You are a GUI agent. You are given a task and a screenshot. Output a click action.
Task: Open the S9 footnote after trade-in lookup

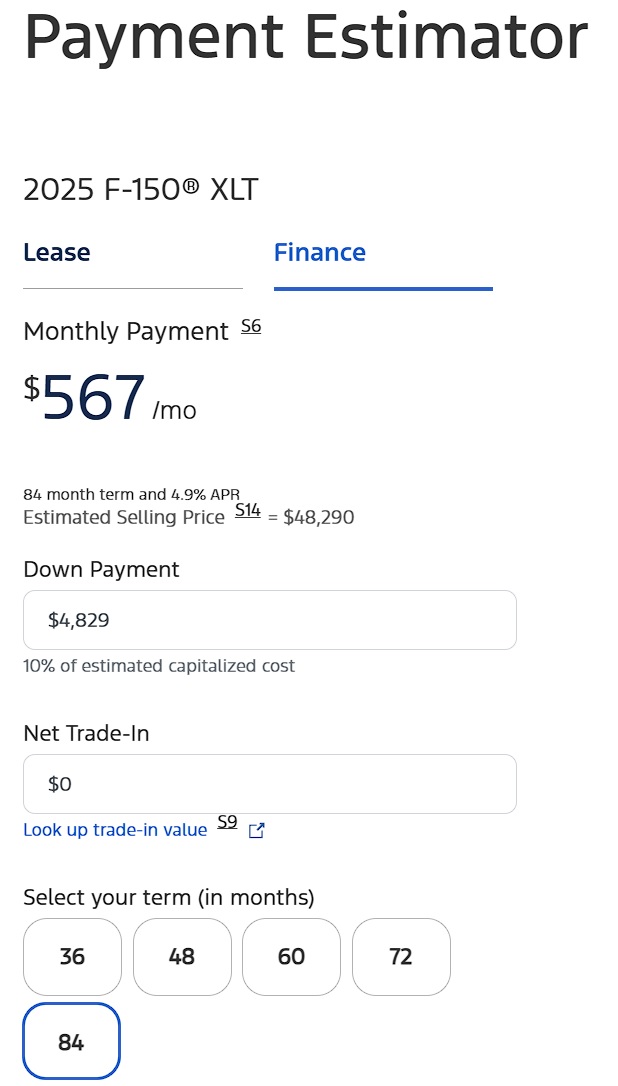click(x=227, y=823)
